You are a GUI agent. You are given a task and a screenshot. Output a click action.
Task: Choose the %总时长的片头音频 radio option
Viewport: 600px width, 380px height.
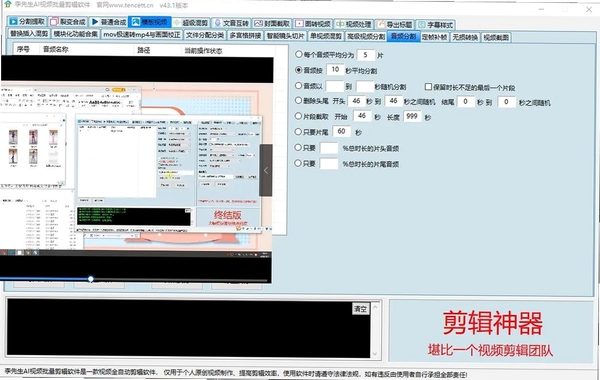click(x=298, y=147)
